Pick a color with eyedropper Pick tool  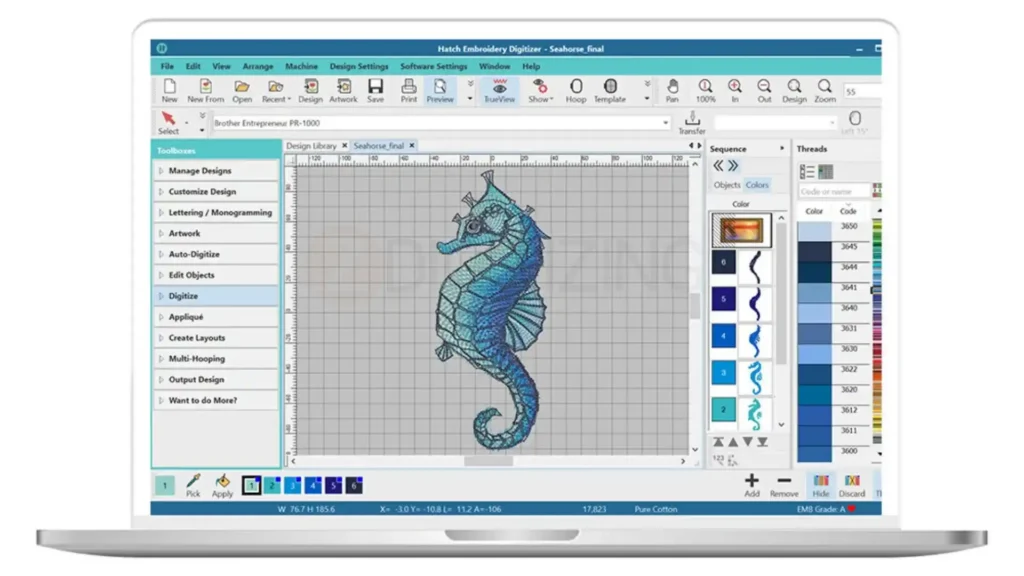pyautogui.click(x=193, y=486)
